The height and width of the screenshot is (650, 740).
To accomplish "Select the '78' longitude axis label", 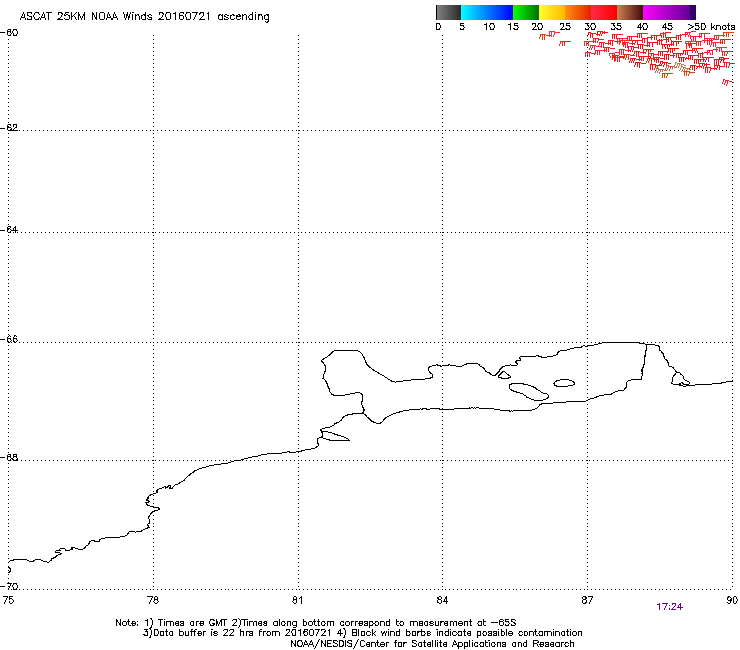I will pos(153,600).
